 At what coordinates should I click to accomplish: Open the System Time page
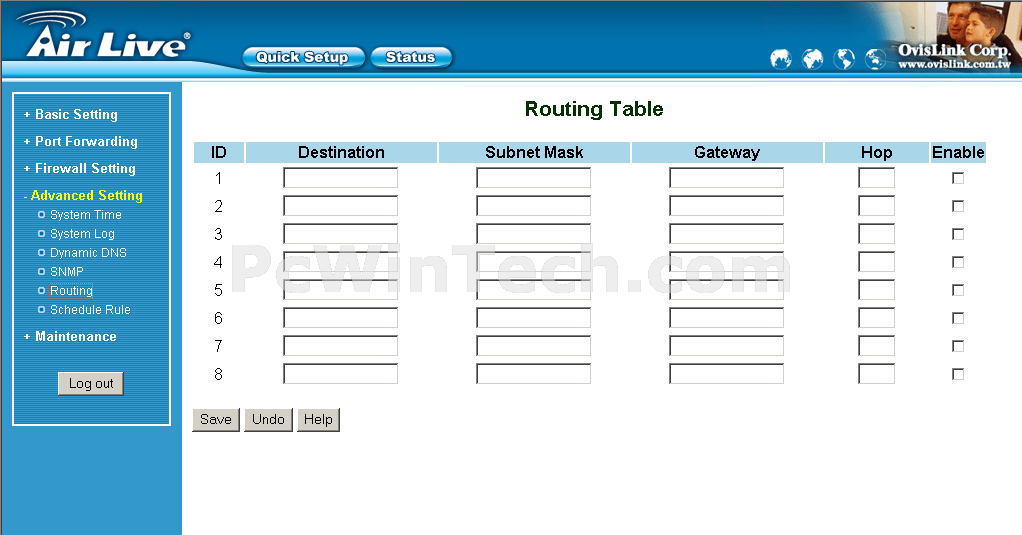tap(85, 214)
